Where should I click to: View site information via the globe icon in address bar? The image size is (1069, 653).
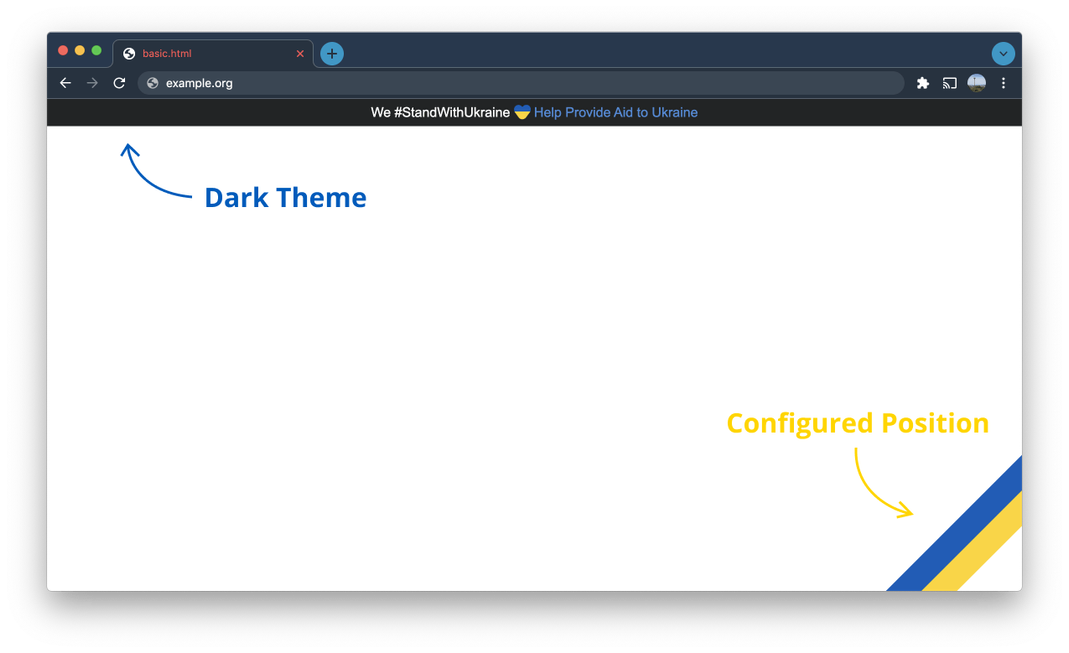[x=153, y=83]
